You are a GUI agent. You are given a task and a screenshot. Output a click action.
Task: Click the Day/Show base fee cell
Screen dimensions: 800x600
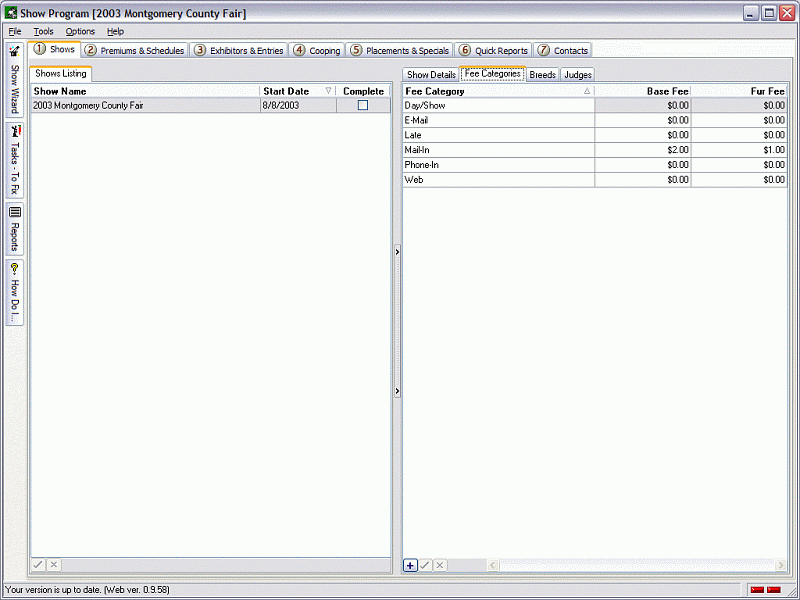[643, 106]
